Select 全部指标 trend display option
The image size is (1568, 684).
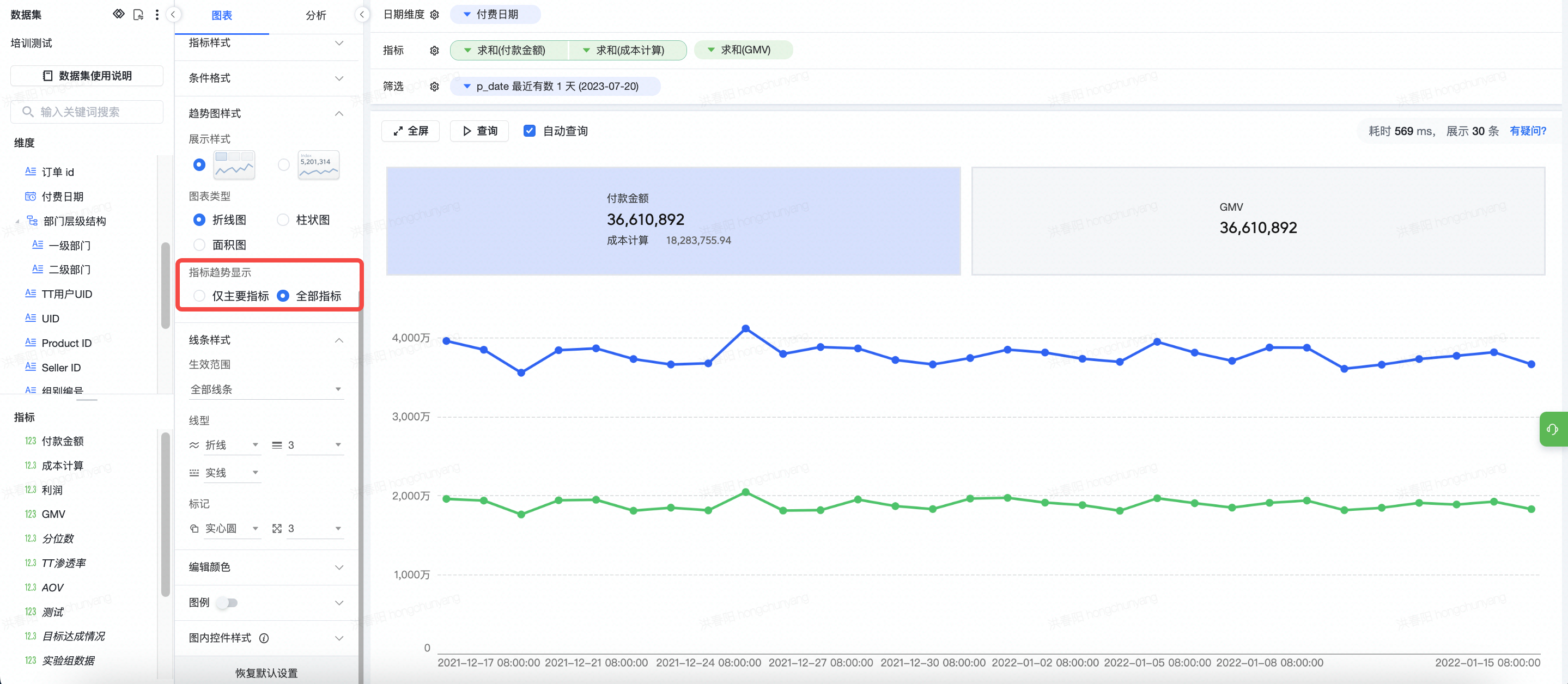click(x=283, y=296)
